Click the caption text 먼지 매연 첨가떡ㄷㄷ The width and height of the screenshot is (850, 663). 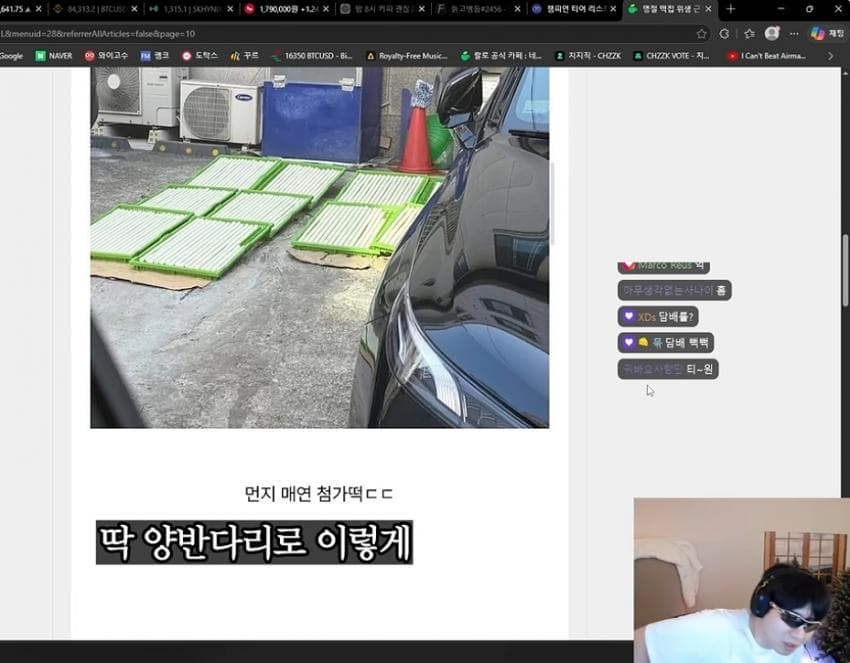tap(318, 494)
